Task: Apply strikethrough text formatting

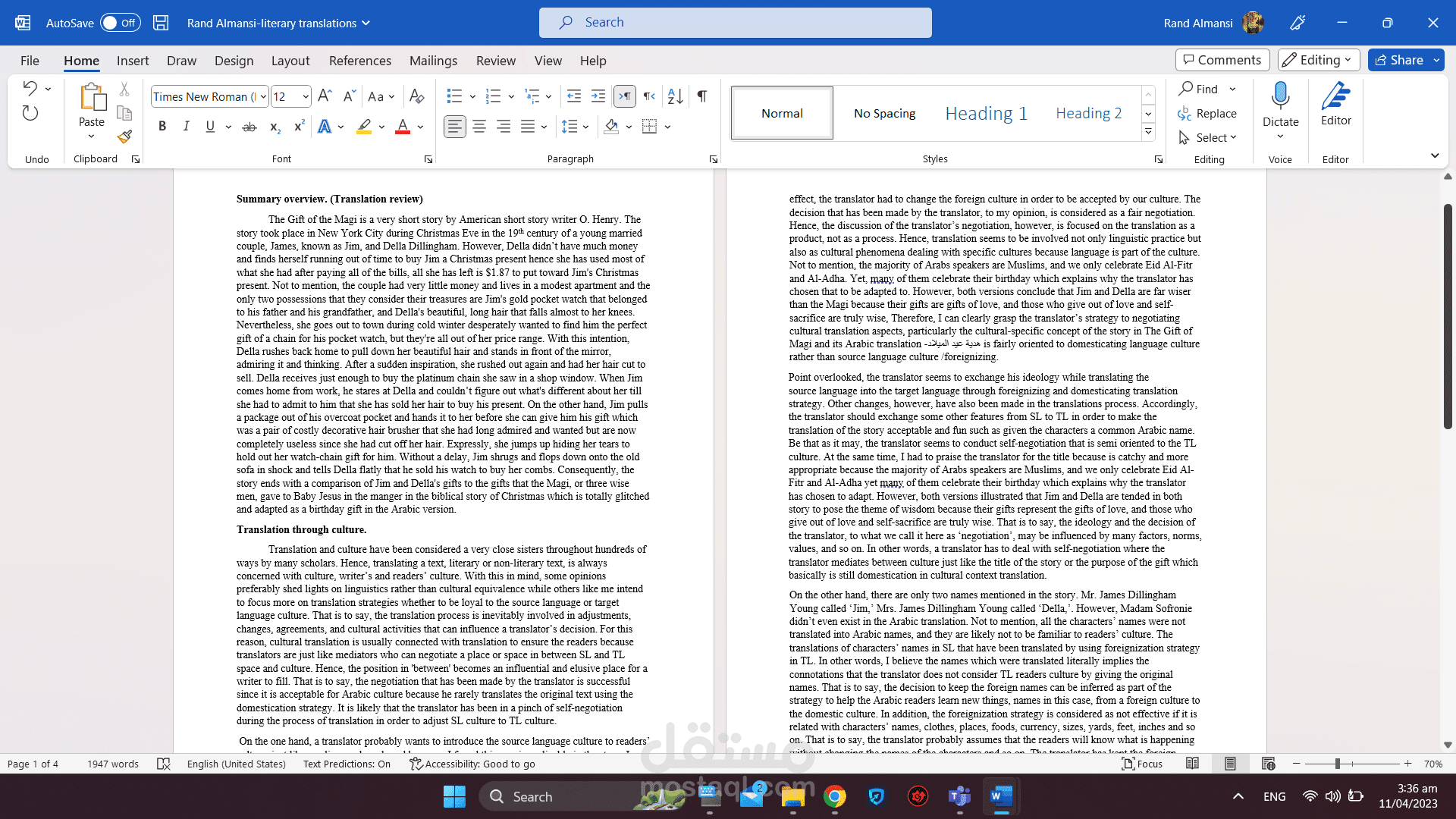Action: [x=249, y=127]
